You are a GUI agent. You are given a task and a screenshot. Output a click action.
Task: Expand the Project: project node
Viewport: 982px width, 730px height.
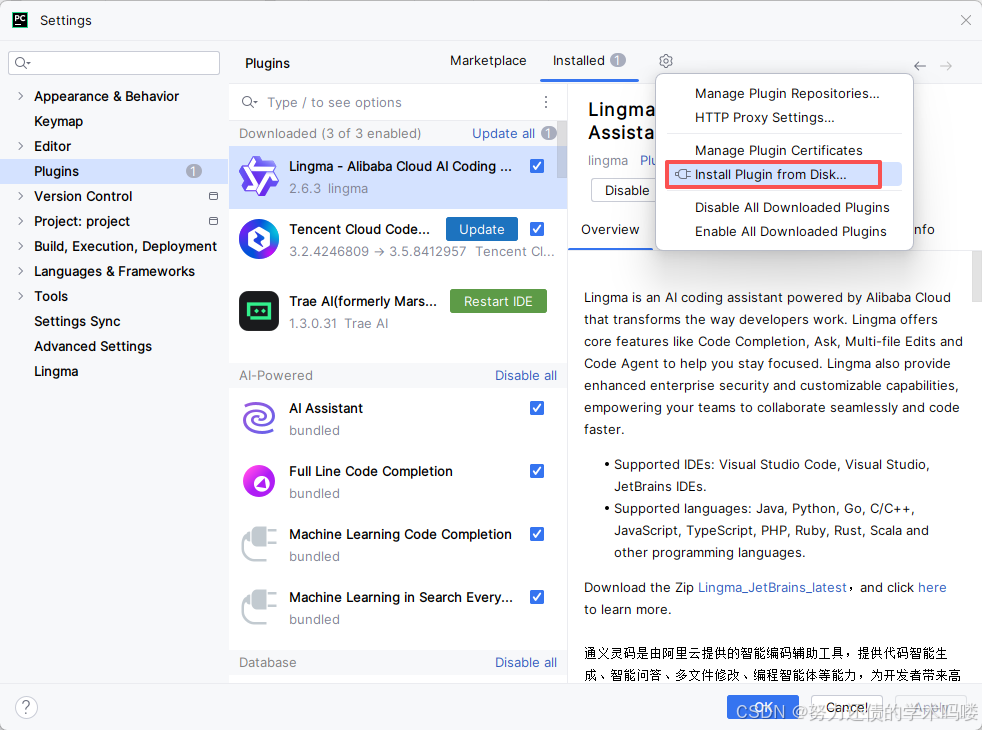coord(21,221)
